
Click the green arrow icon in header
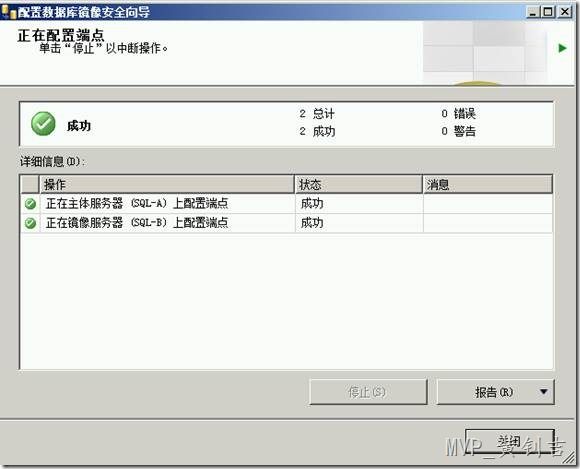tap(562, 48)
